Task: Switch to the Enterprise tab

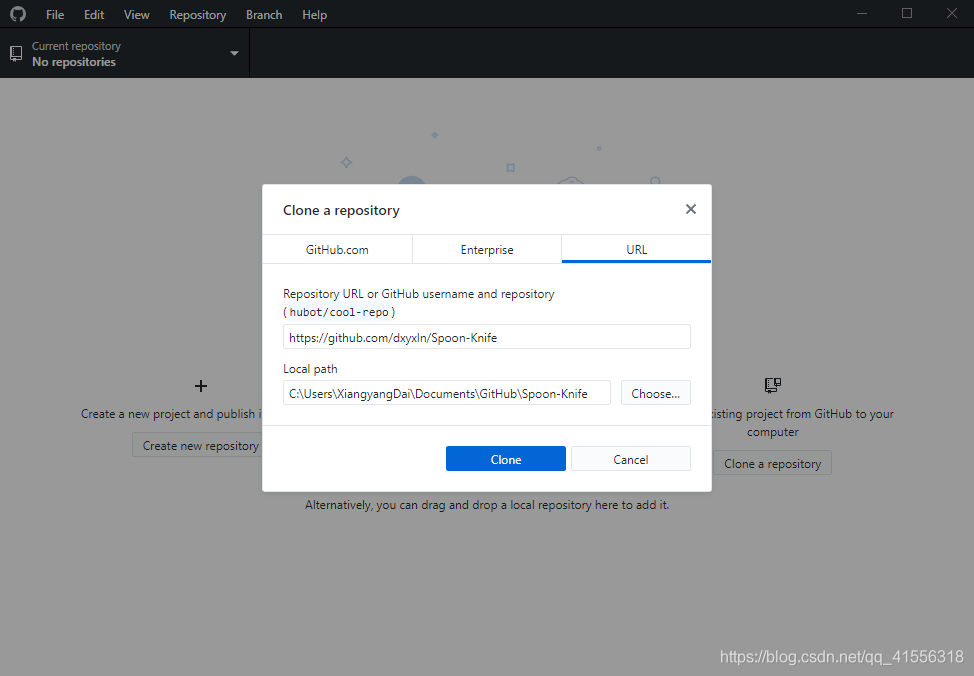Action: [x=487, y=249]
